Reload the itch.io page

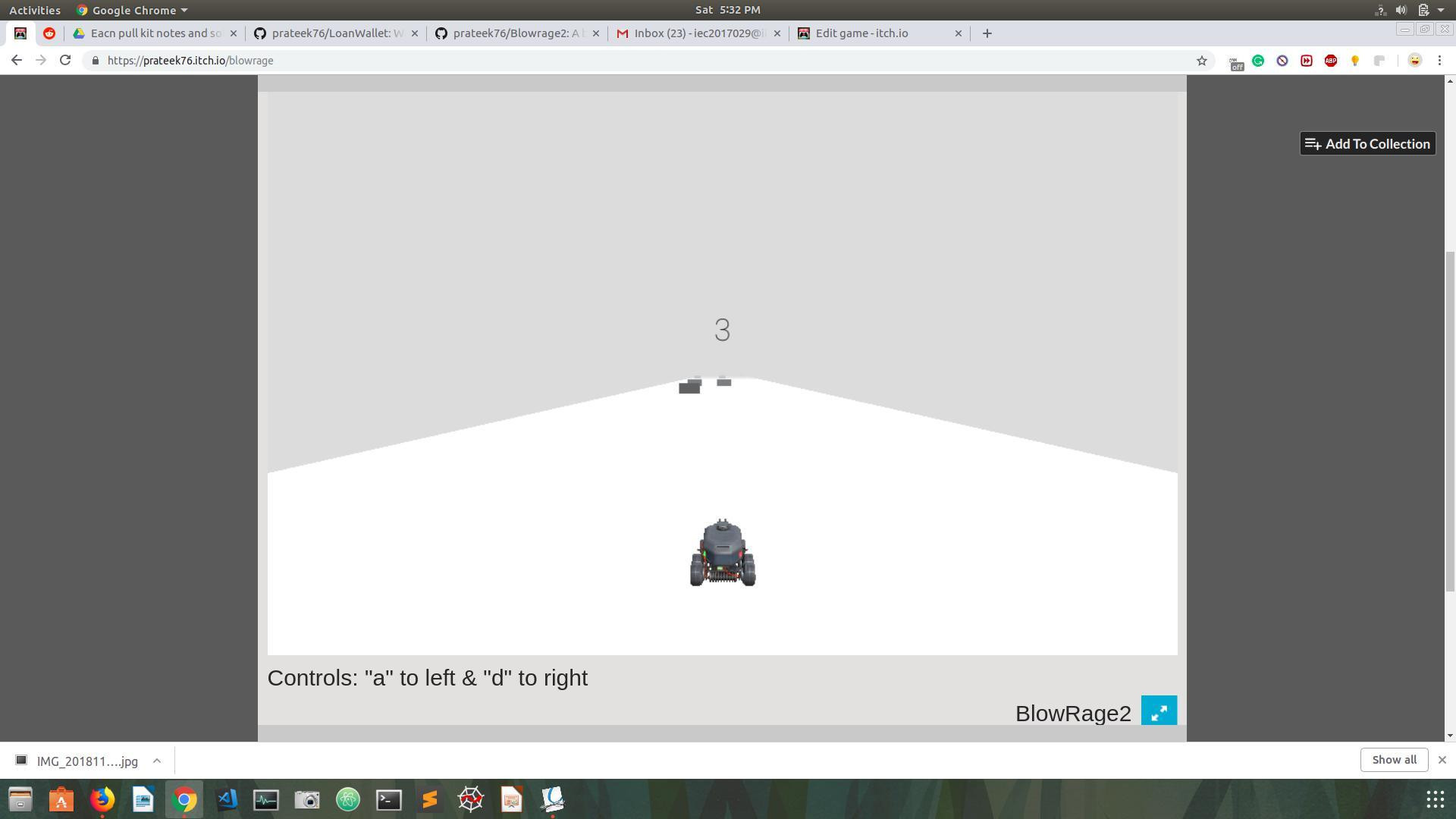click(65, 60)
